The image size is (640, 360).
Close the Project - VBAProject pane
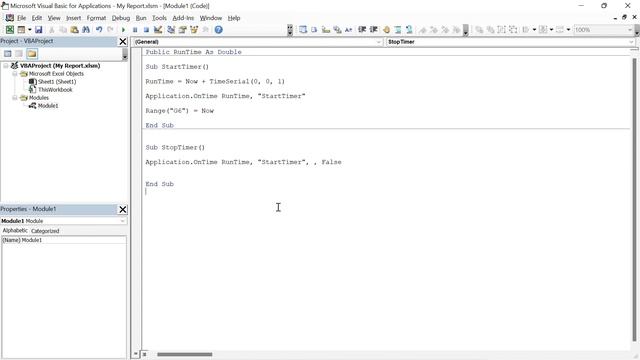[122, 41]
